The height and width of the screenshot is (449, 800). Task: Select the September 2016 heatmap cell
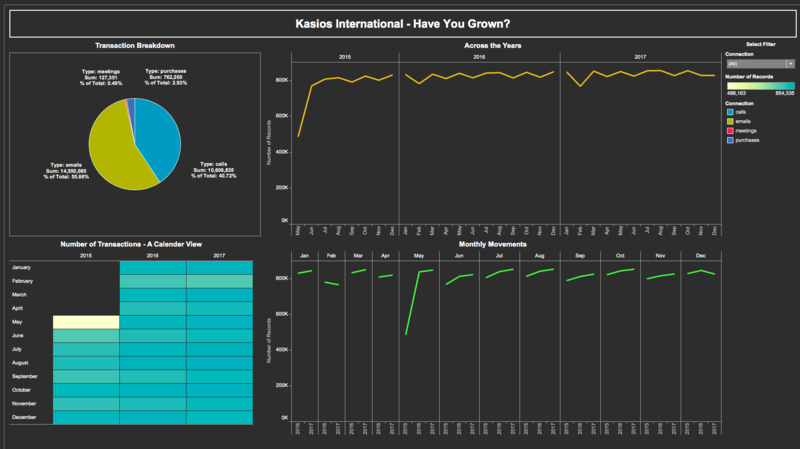(x=153, y=377)
